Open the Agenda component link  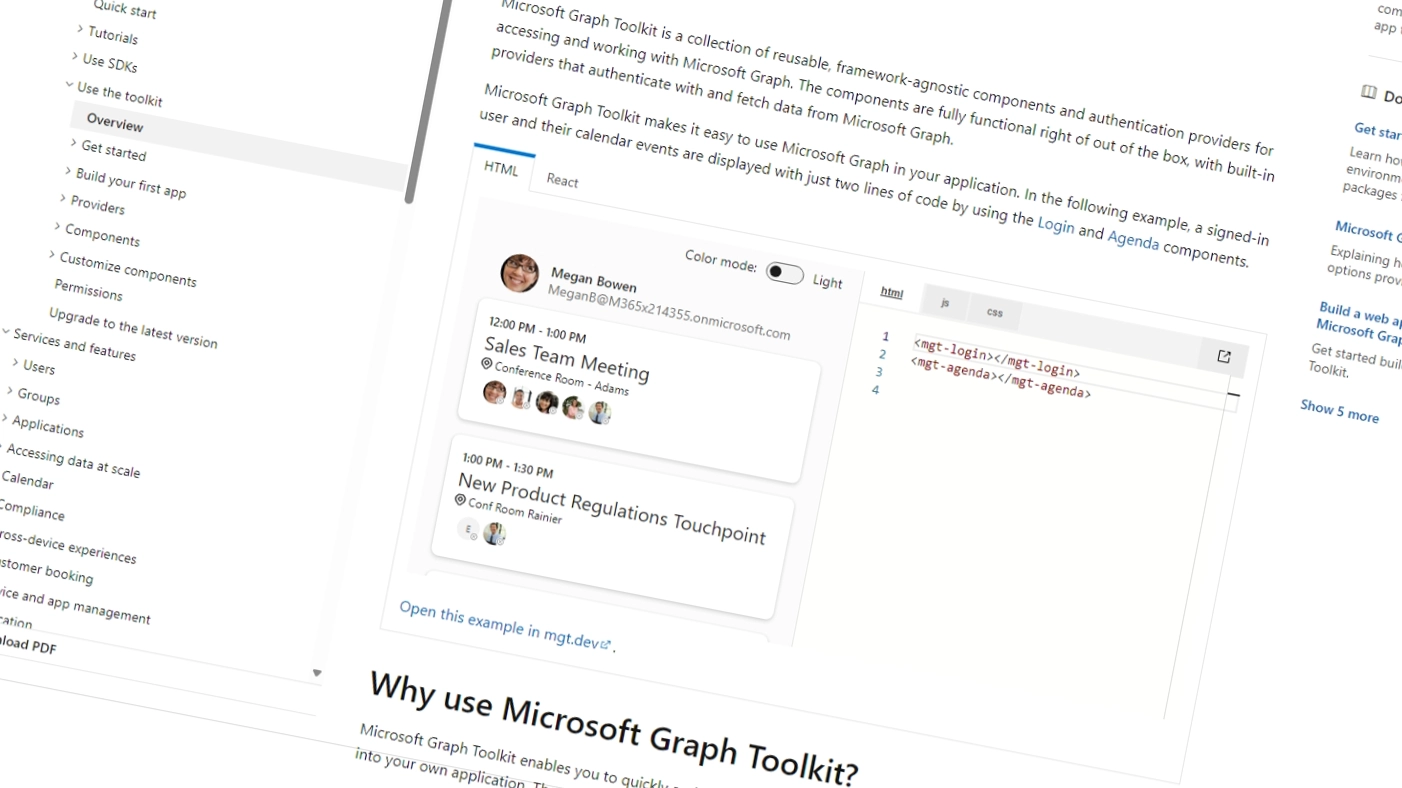tap(1132, 241)
